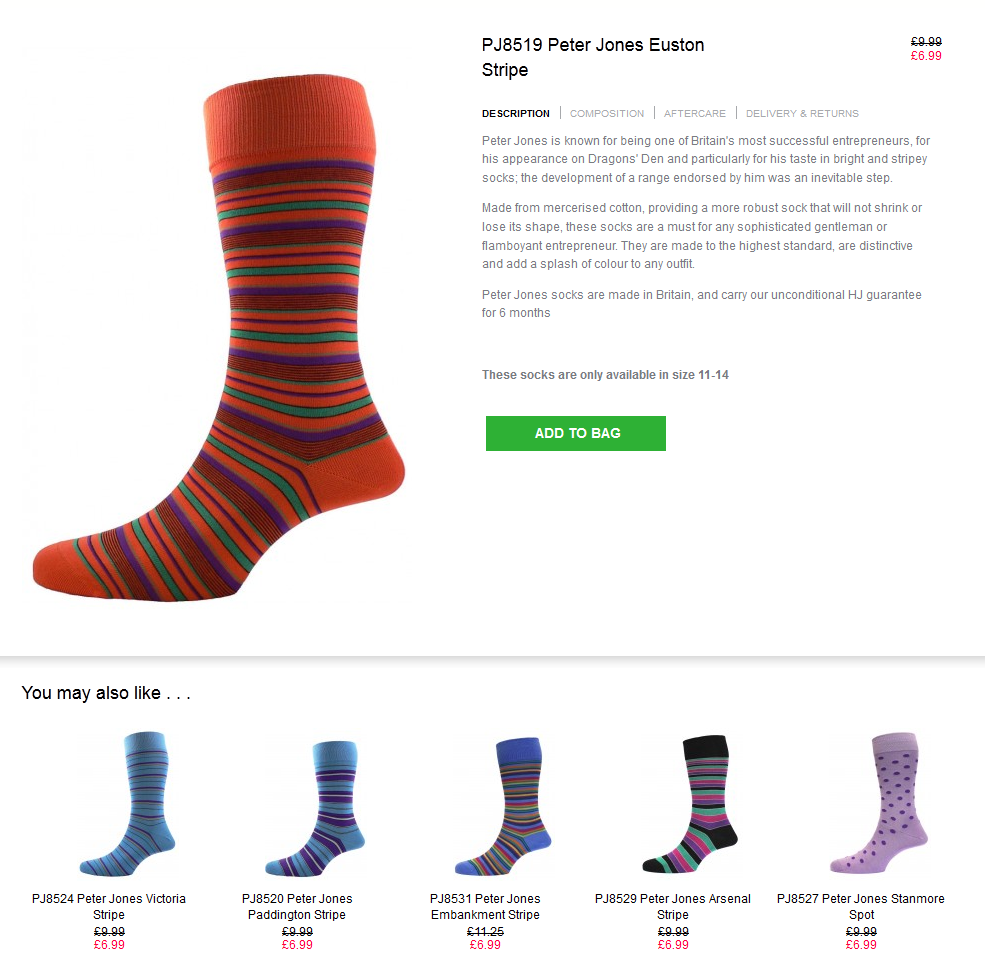The image size is (985, 964).
Task: Select the Description tab
Action: (515, 114)
